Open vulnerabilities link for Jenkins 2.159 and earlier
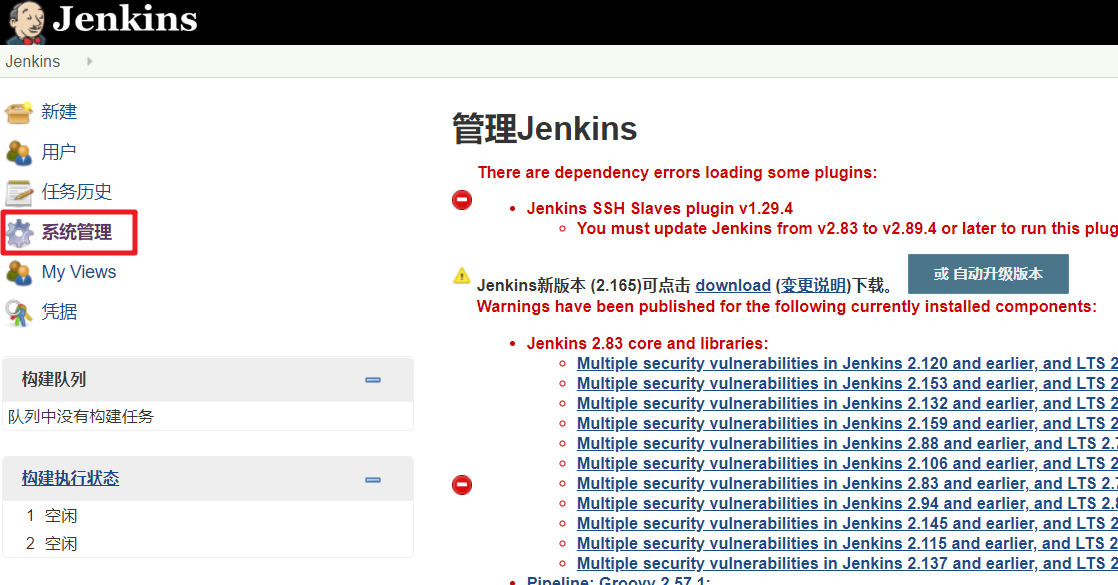 (847, 423)
